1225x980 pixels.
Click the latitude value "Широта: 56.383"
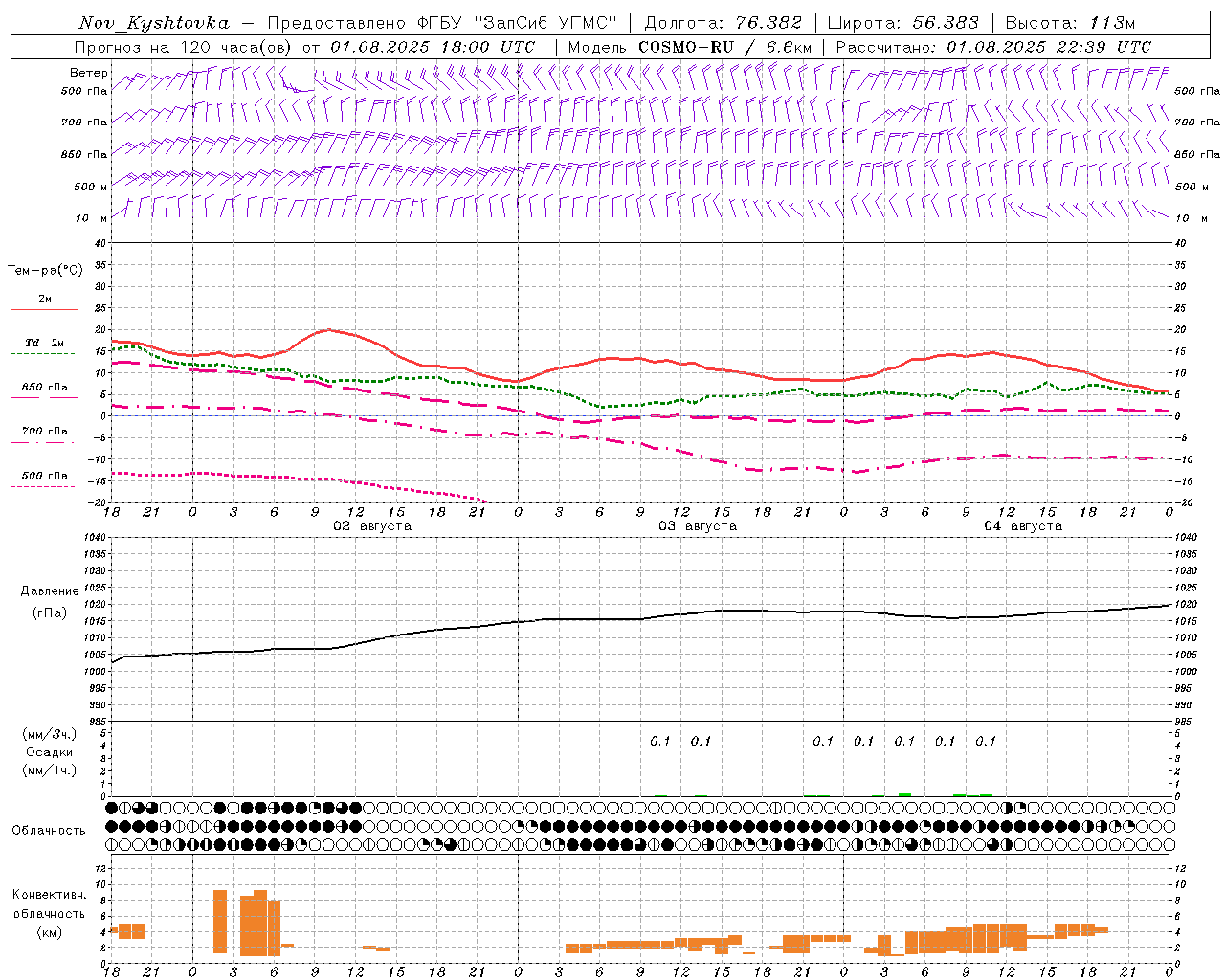tap(902, 23)
